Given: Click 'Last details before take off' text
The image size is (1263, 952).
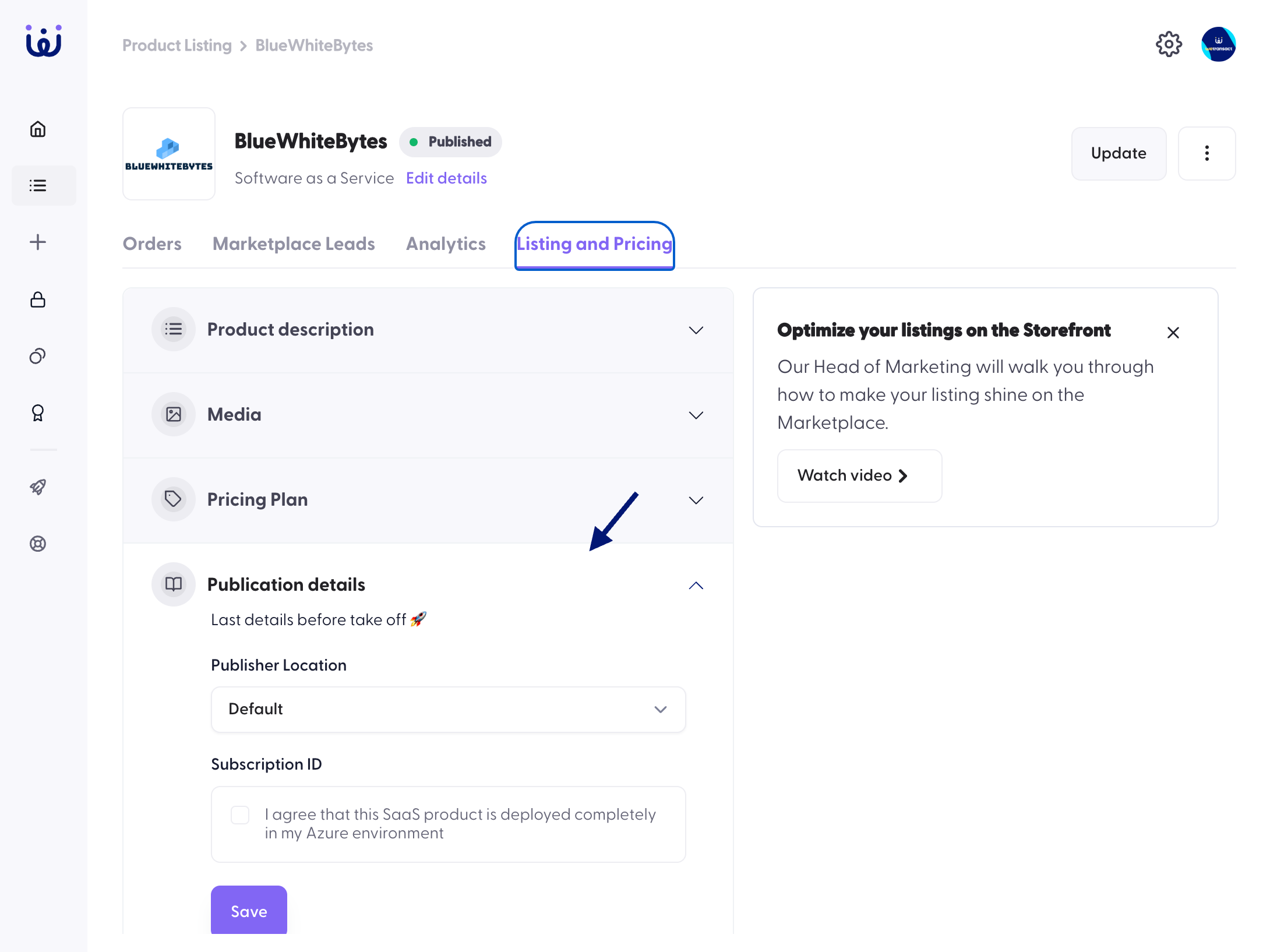Looking at the screenshot, I should [x=309, y=619].
